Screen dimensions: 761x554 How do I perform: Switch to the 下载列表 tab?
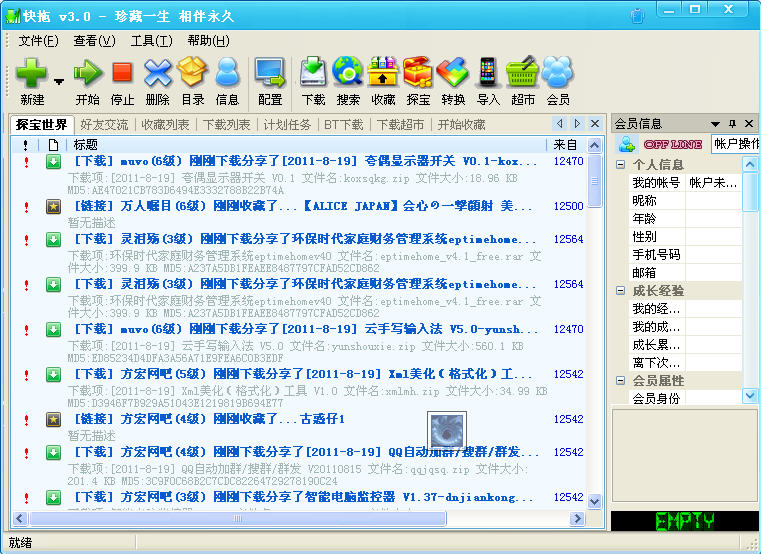(x=226, y=125)
